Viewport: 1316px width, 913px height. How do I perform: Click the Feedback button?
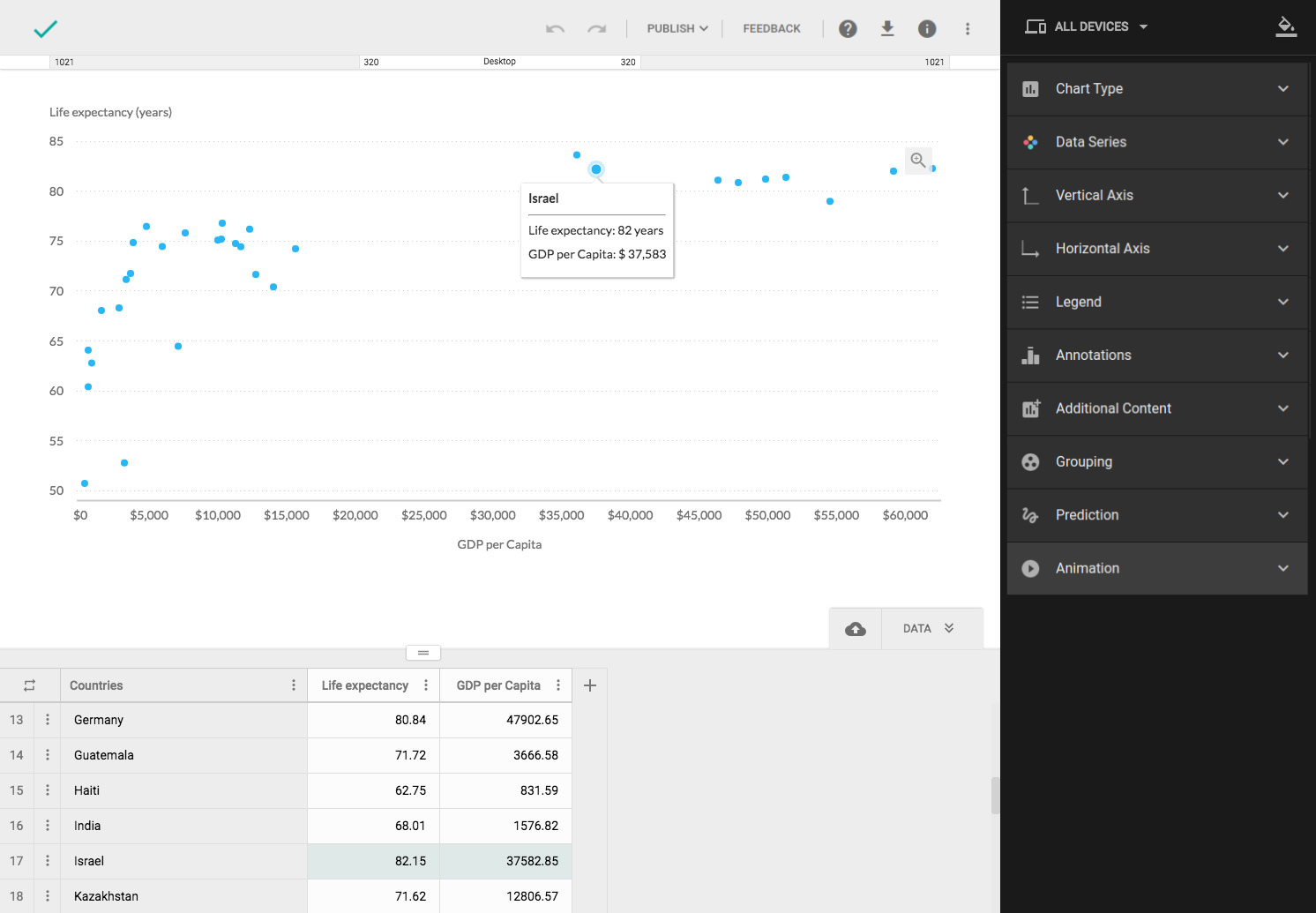pyautogui.click(x=772, y=29)
